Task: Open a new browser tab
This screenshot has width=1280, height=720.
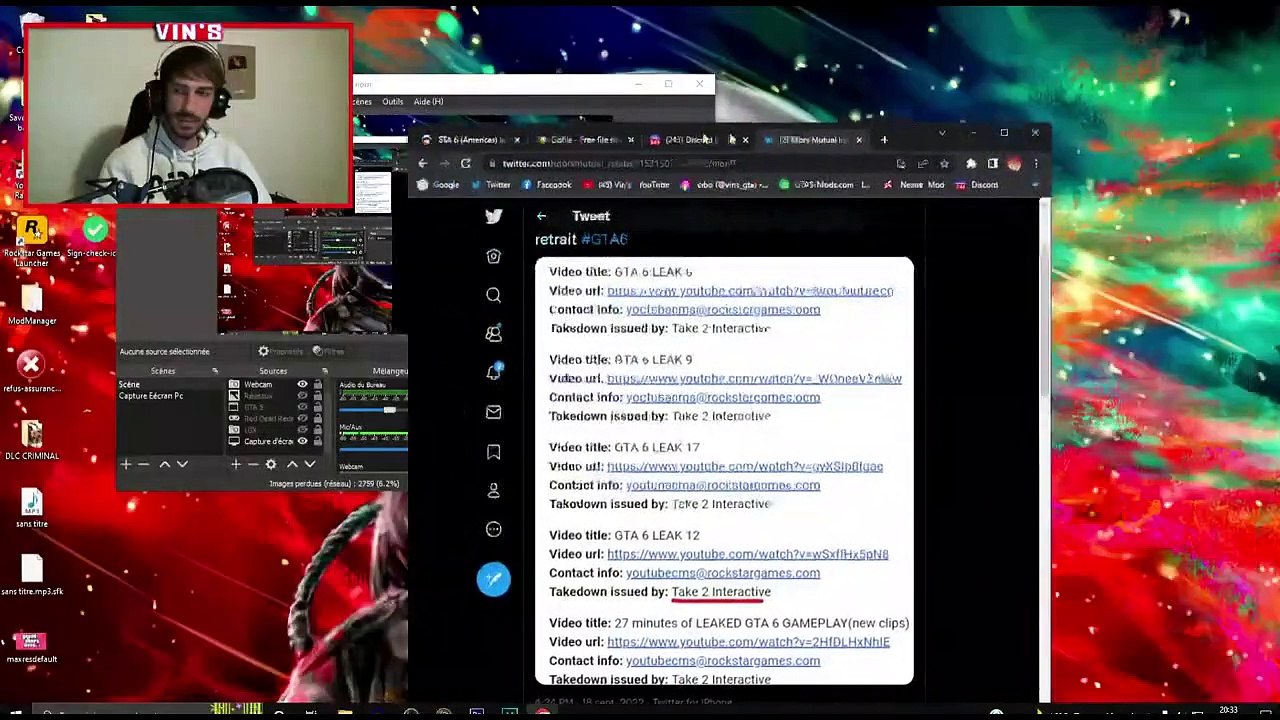Action: [884, 140]
